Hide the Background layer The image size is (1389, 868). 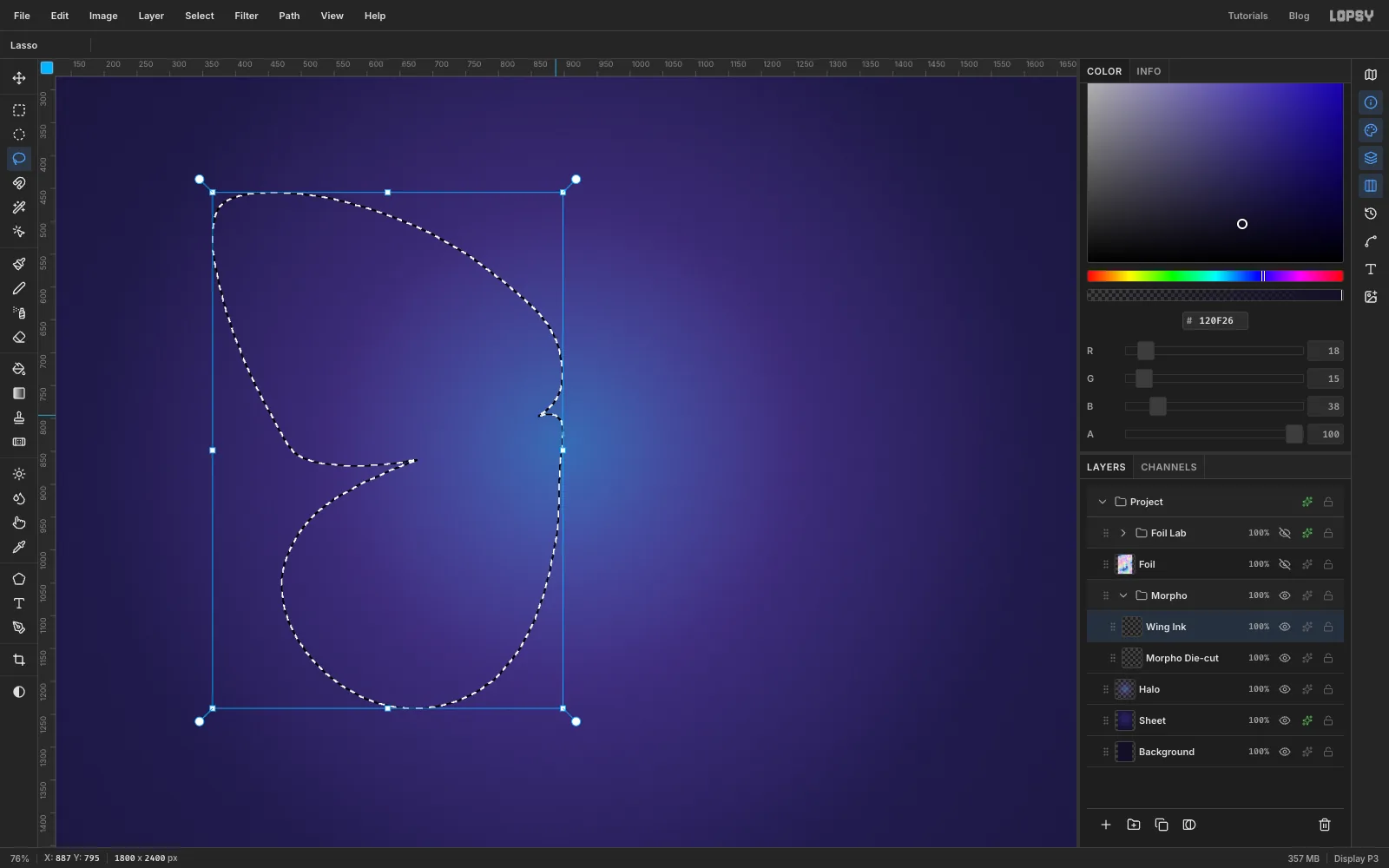pos(1285,752)
